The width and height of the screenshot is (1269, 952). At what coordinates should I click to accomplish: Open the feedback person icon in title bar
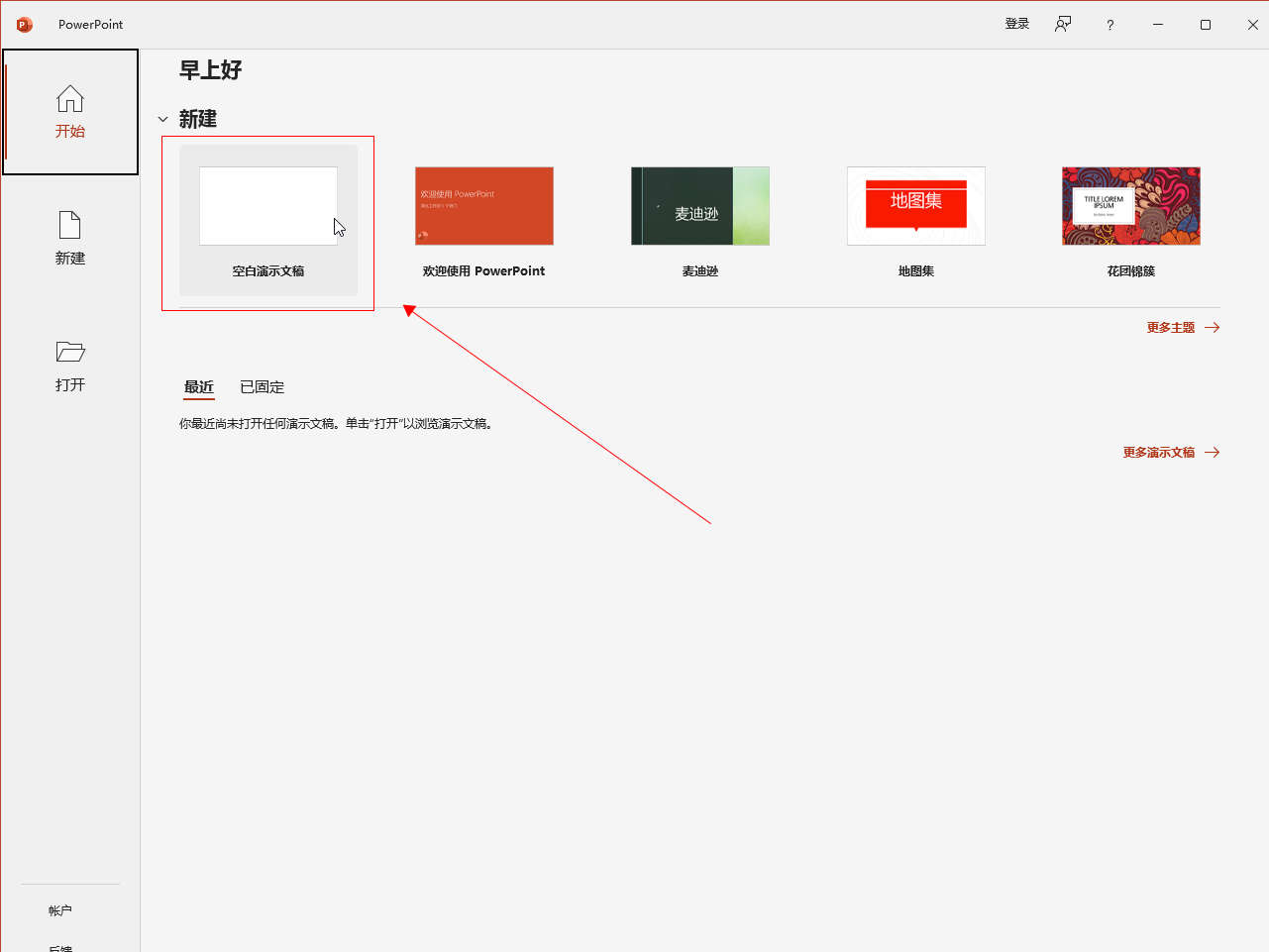[x=1063, y=25]
